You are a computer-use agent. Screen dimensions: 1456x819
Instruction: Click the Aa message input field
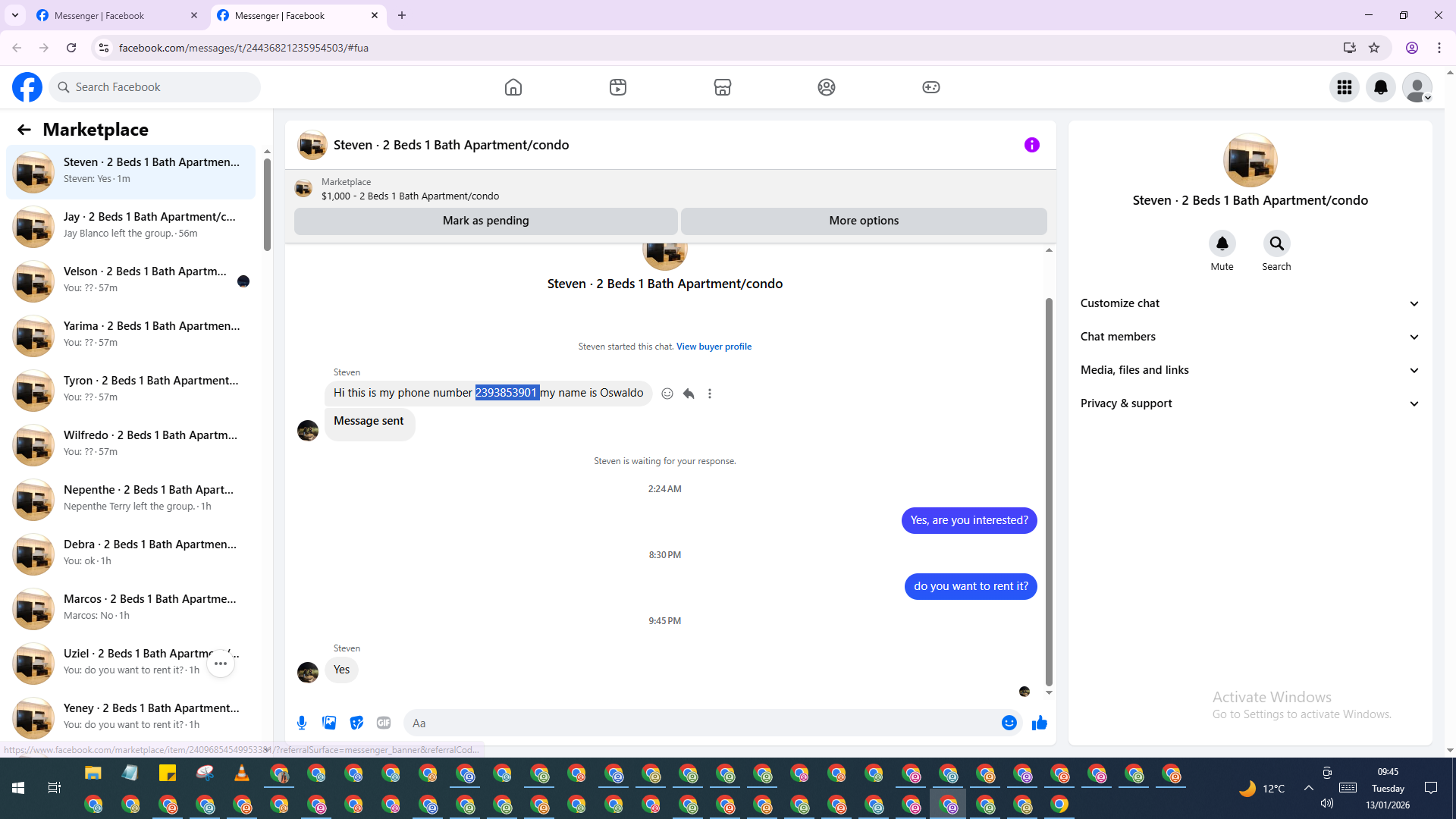tap(698, 723)
